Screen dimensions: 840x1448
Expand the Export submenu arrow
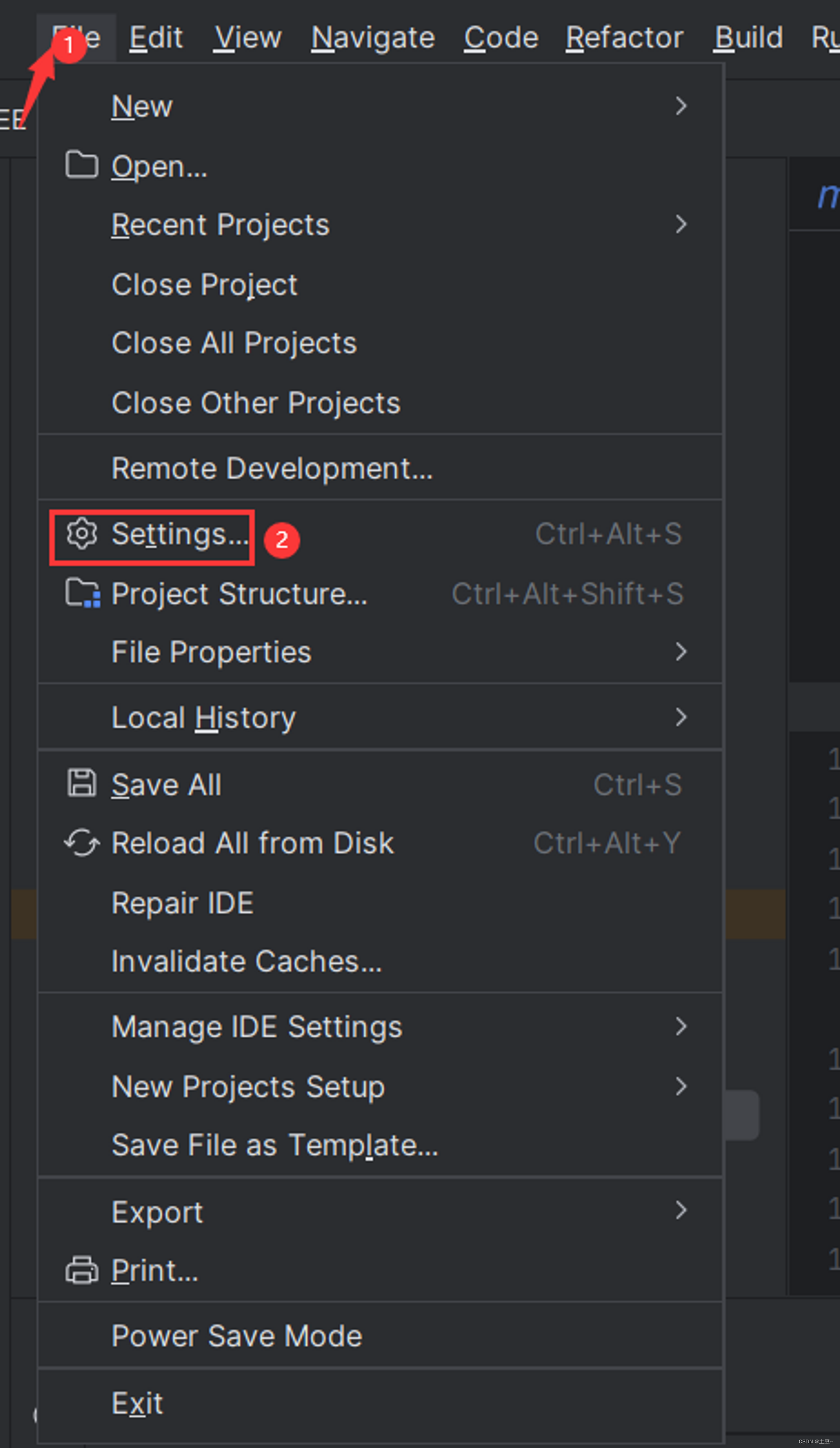pyautogui.click(x=681, y=1211)
